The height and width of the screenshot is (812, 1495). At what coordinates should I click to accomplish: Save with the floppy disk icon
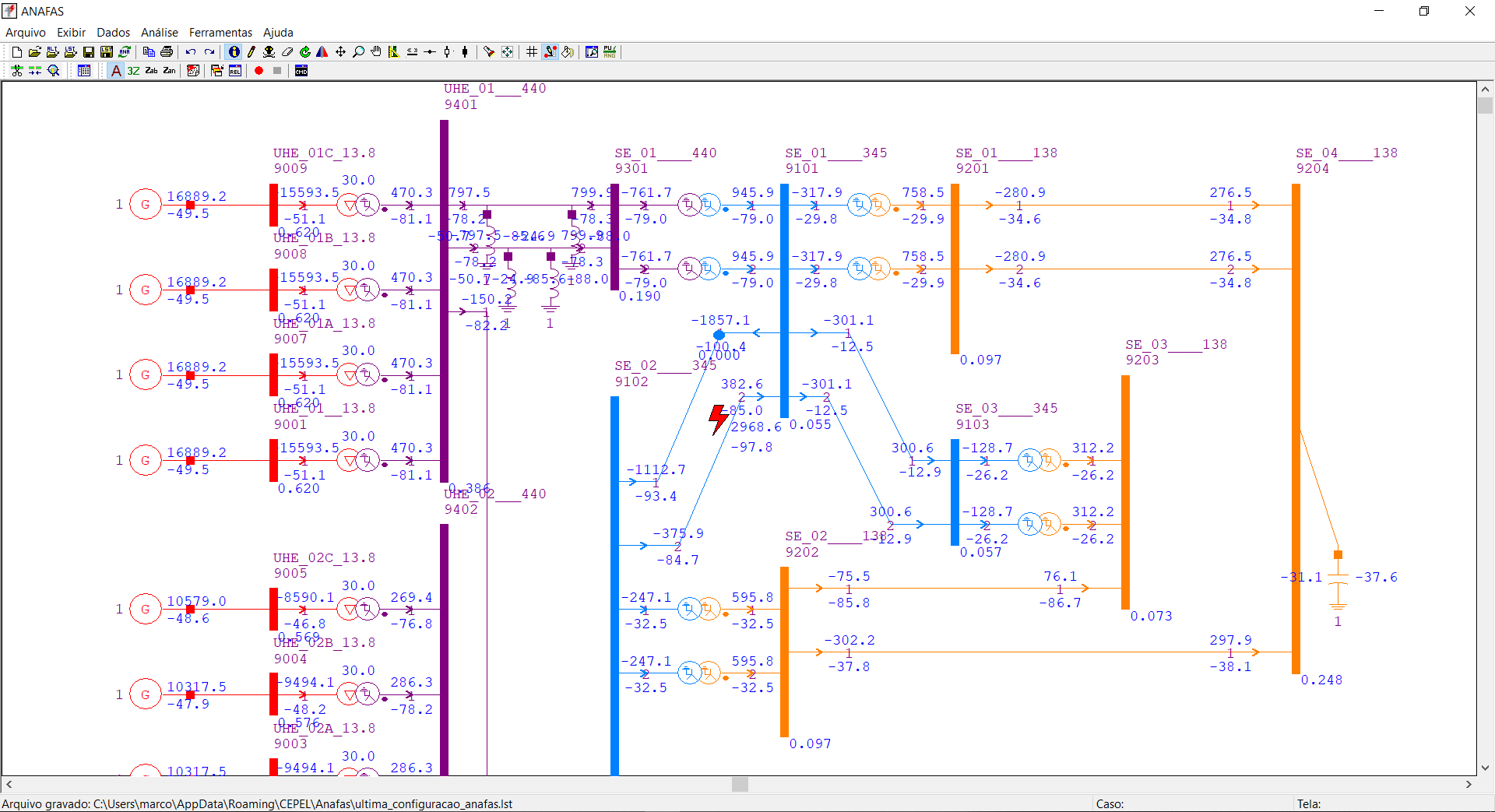click(x=88, y=52)
